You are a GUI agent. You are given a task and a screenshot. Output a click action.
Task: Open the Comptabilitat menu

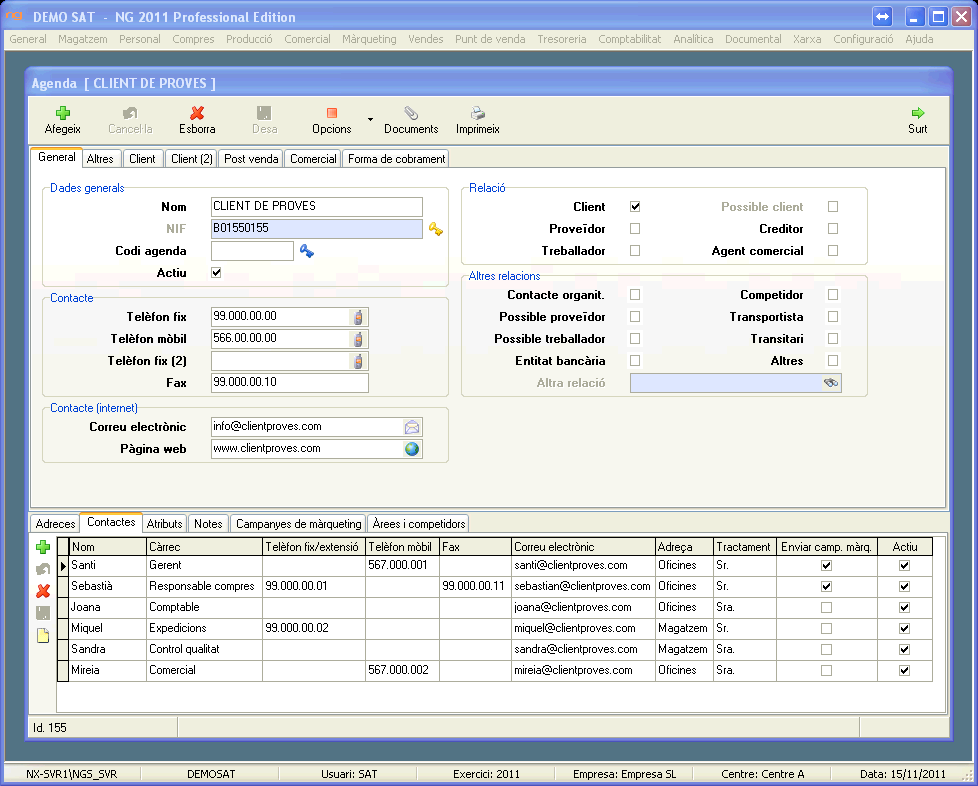(x=629, y=39)
